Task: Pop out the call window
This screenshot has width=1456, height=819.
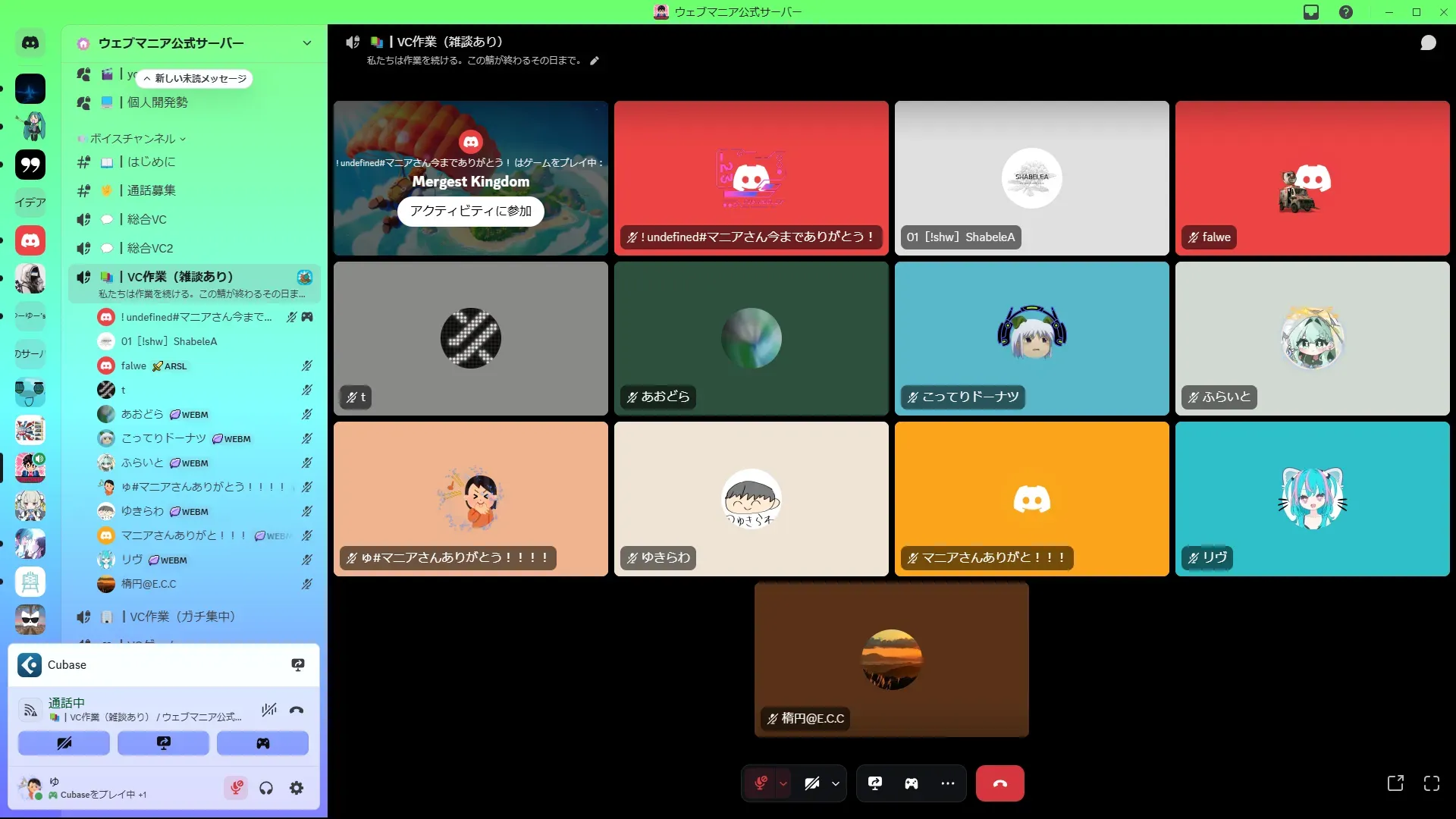Action: pos(1395,783)
